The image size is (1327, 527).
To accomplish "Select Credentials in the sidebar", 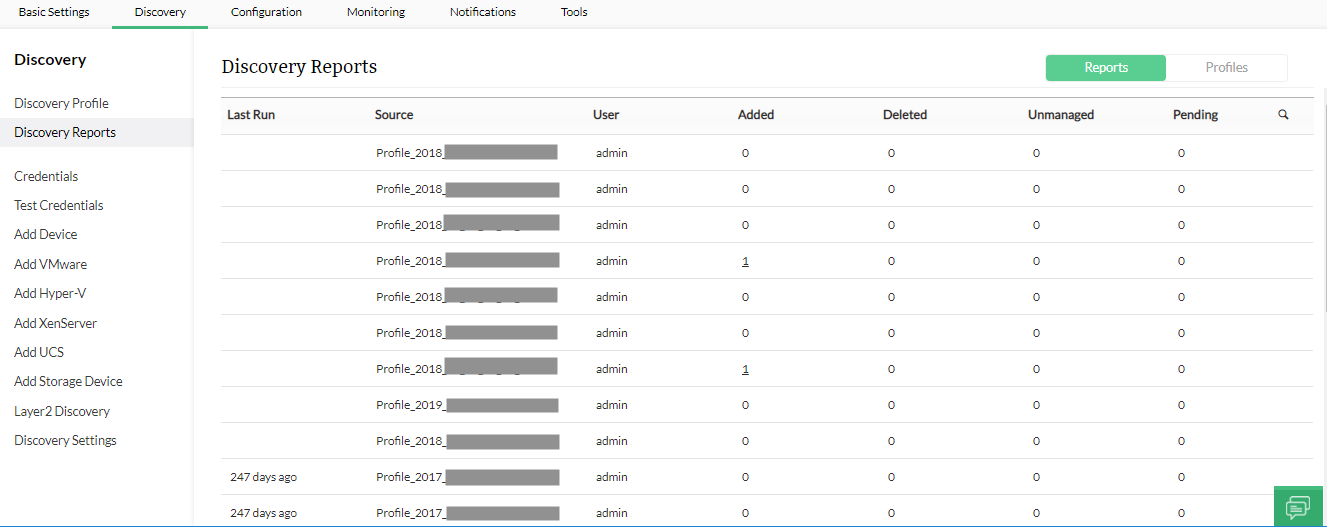I will point(46,176).
